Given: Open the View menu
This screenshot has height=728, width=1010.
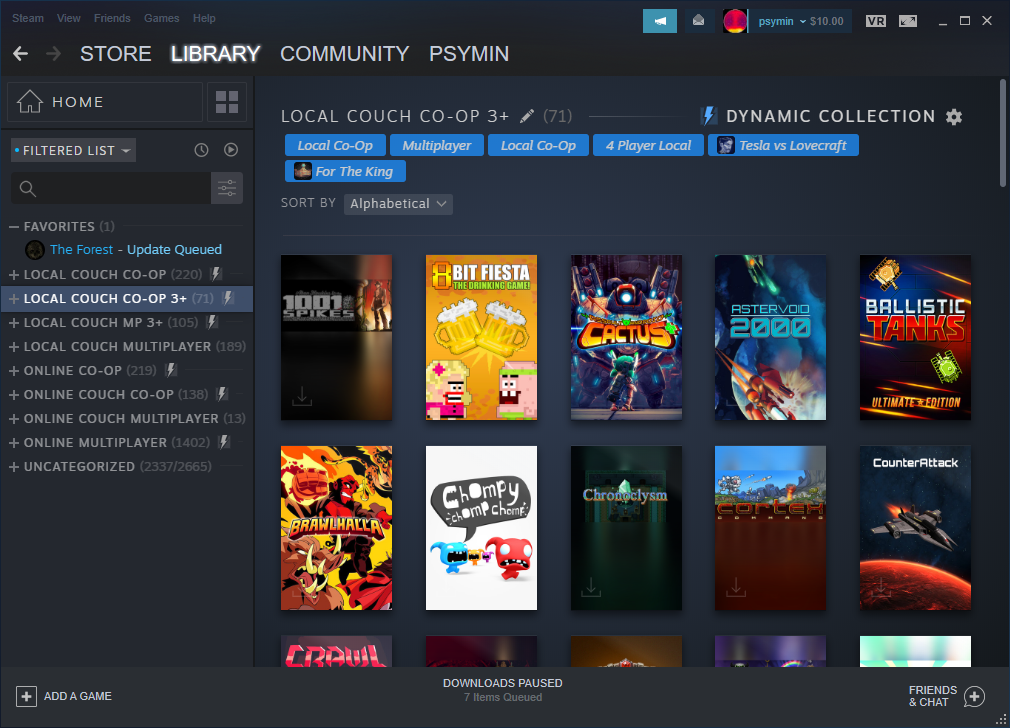Looking at the screenshot, I should point(68,18).
